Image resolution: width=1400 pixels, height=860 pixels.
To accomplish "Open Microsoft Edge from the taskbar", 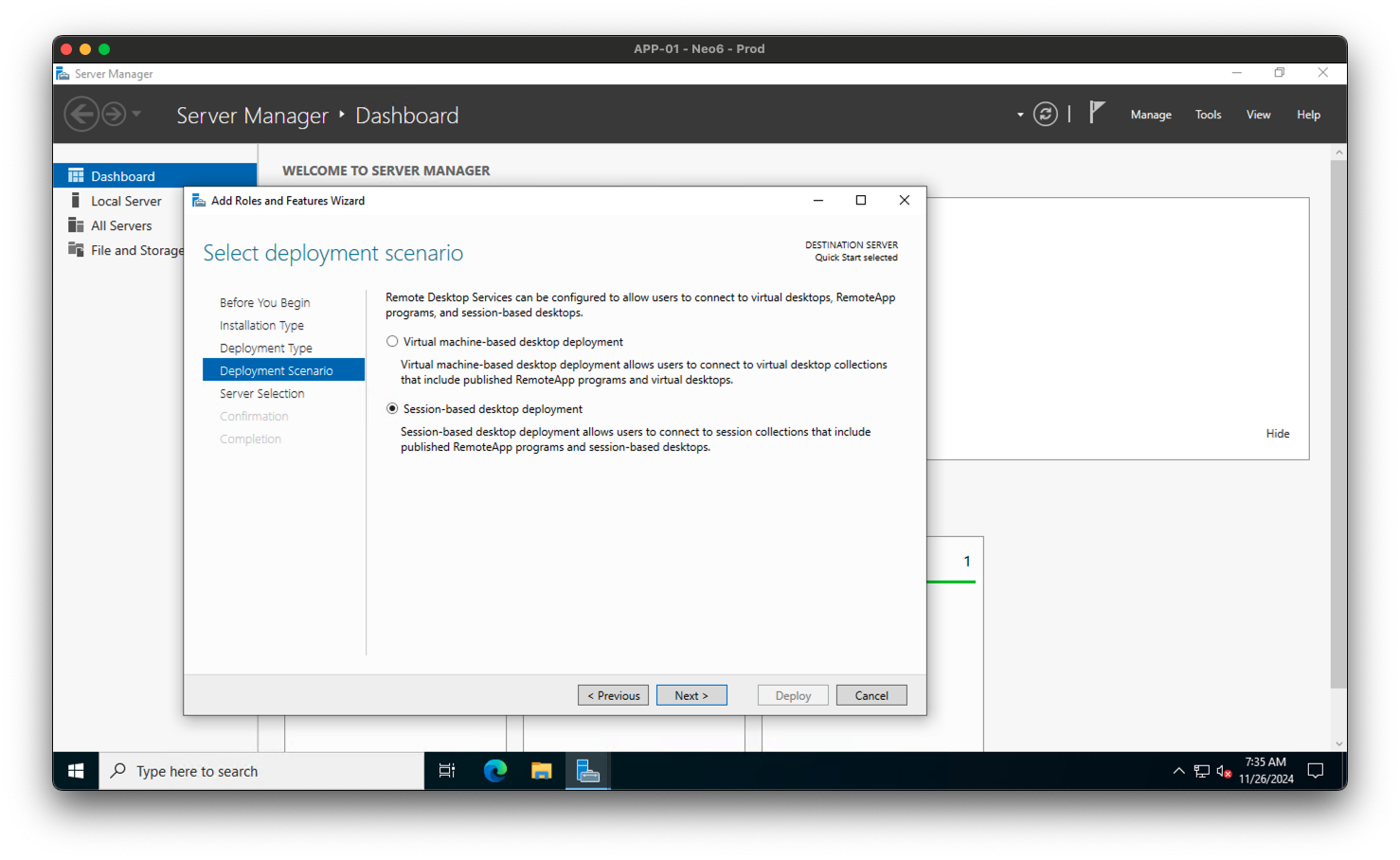I will tap(495, 771).
